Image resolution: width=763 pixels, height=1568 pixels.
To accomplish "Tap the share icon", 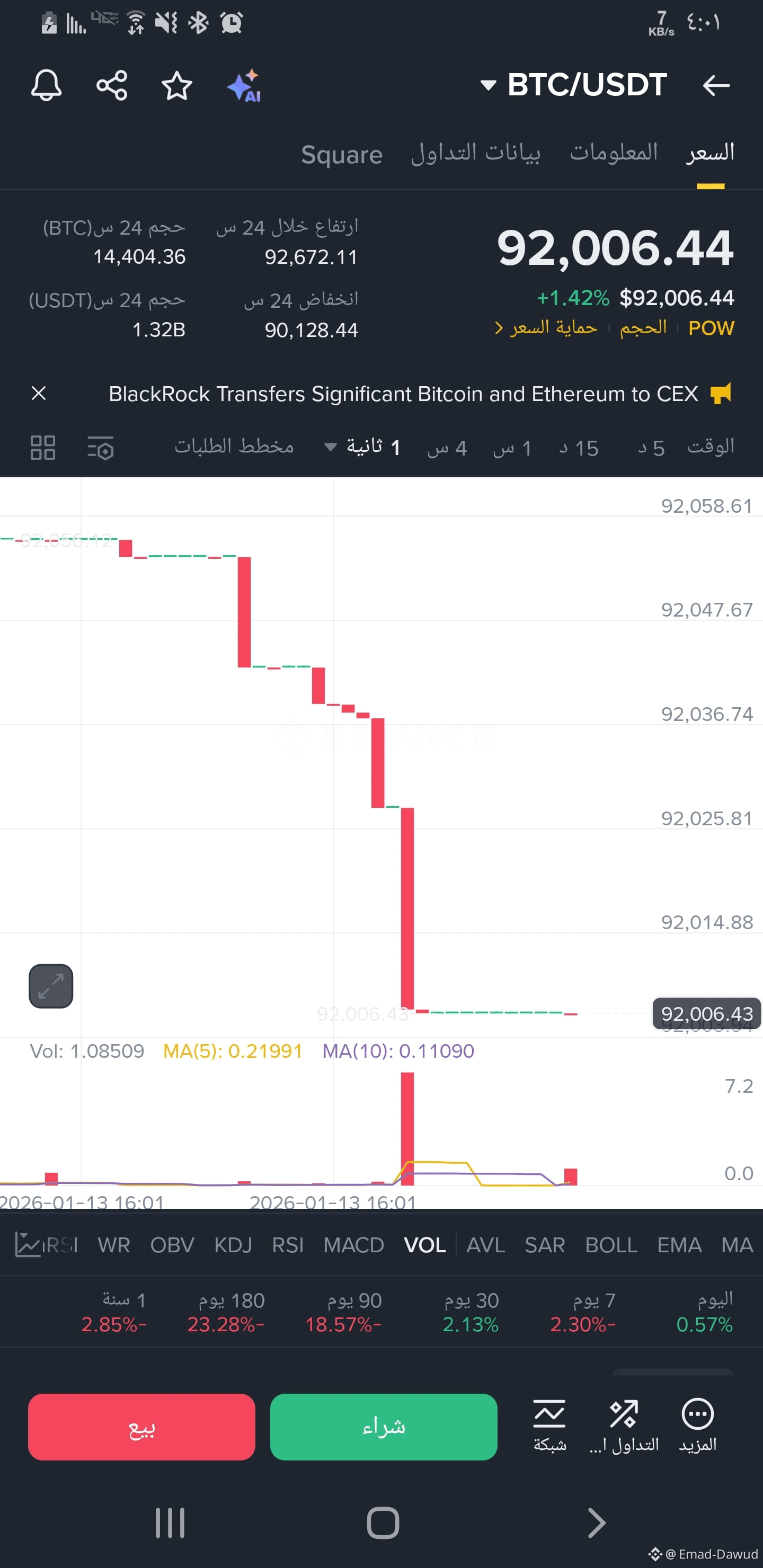I will [112, 85].
